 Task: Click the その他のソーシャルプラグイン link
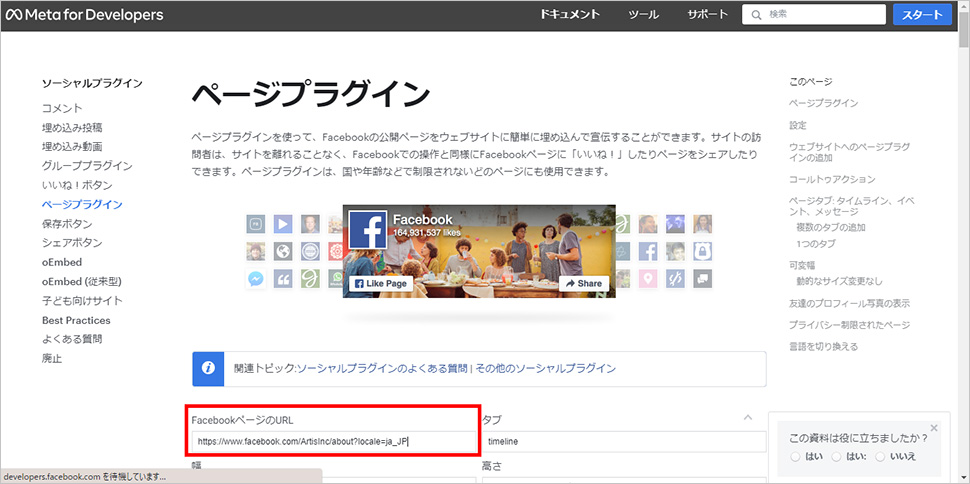[x=546, y=368]
